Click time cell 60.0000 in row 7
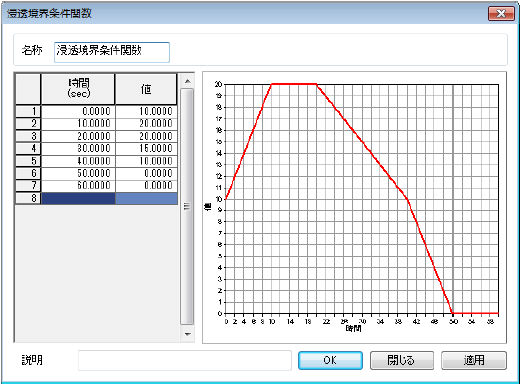This screenshot has width=520, height=385. (78, 186)
